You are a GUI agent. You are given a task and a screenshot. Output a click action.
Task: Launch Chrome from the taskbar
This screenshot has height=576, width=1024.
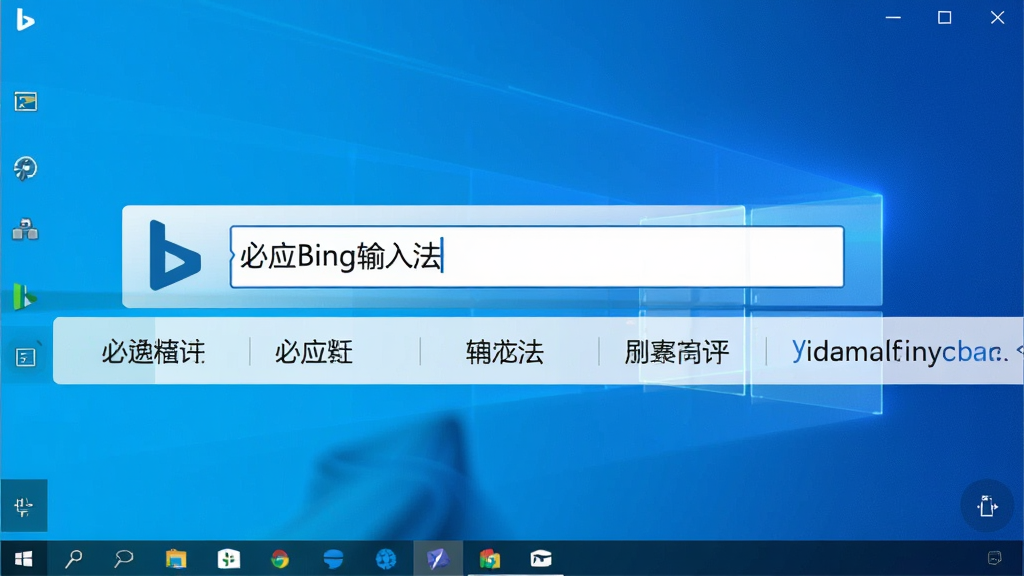point(280,559)
